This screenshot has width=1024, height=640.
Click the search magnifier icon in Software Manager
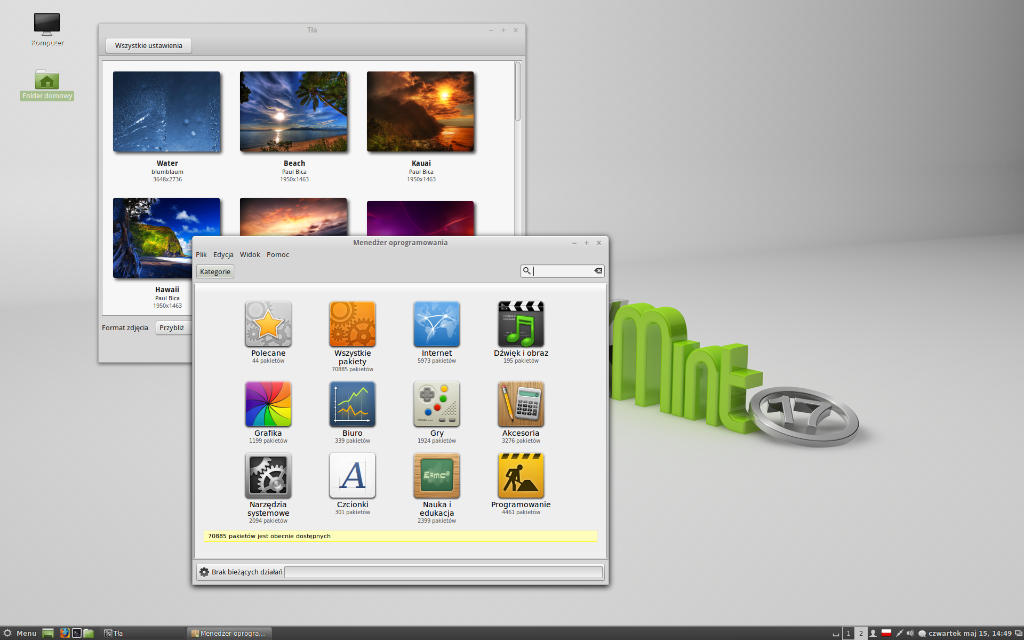tap(526, 270)
